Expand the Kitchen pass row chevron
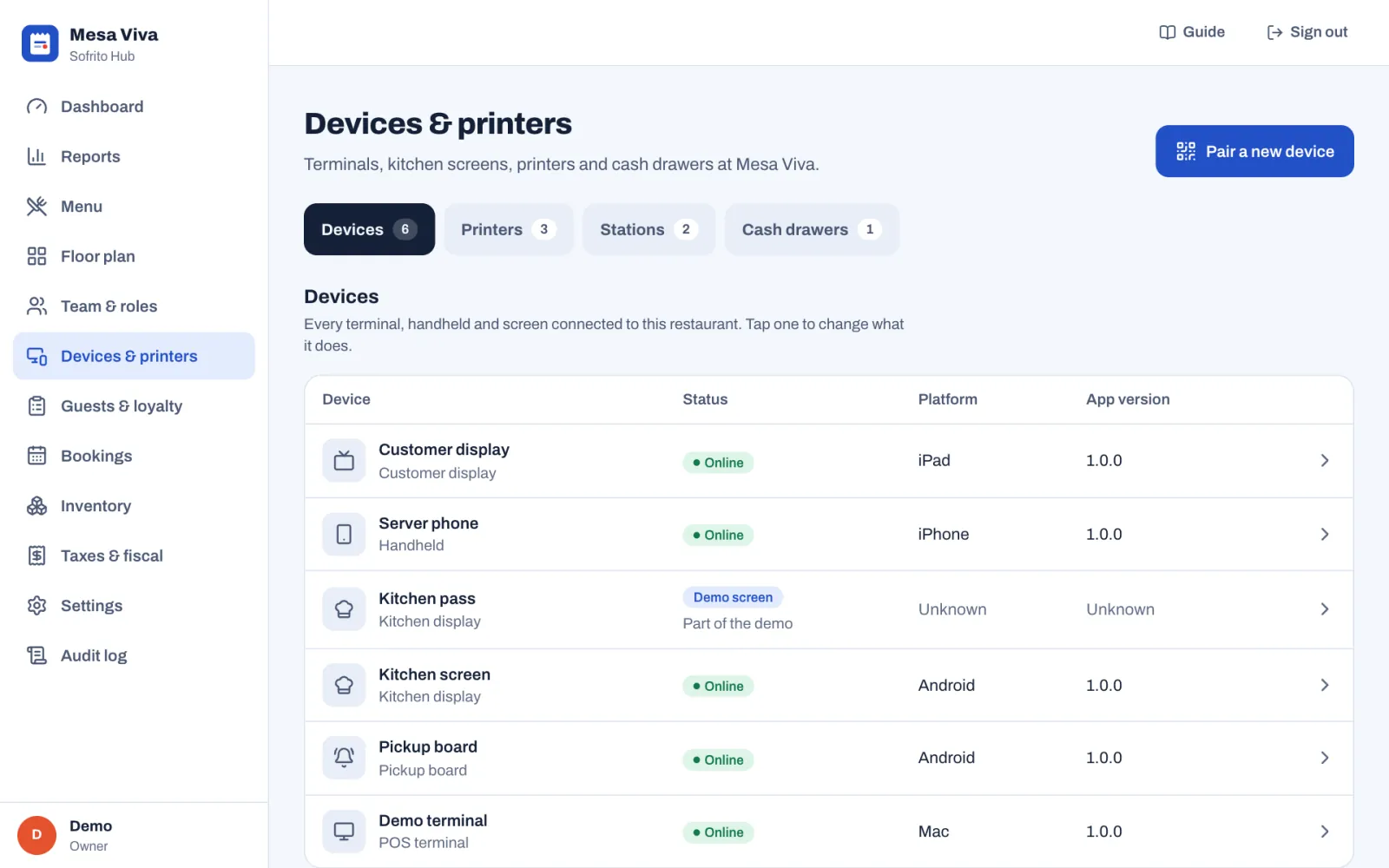The width and height of the screenshot is (1389, 868). click(x=1325, y=609)
